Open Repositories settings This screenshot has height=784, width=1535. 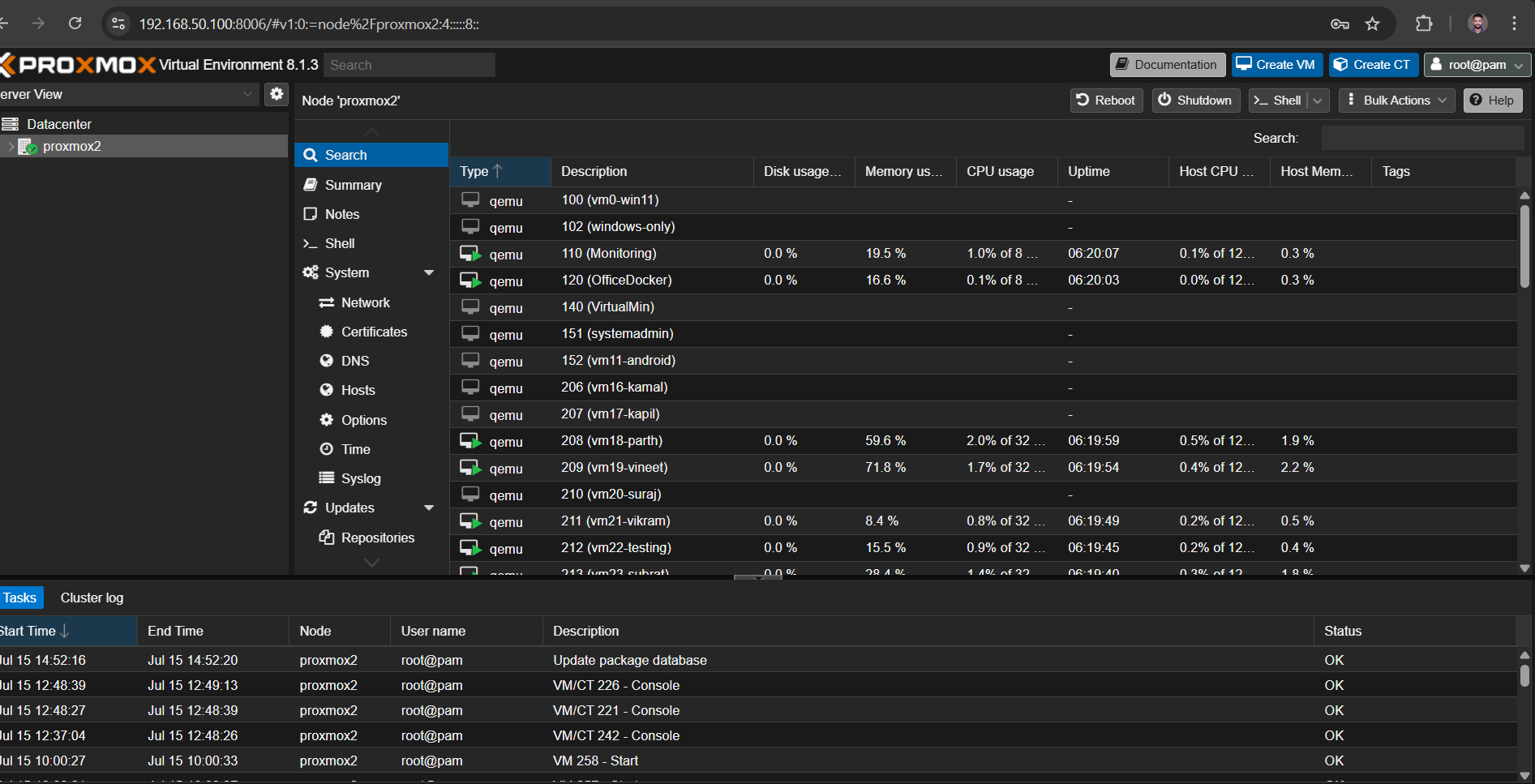[x=371, y=538]
